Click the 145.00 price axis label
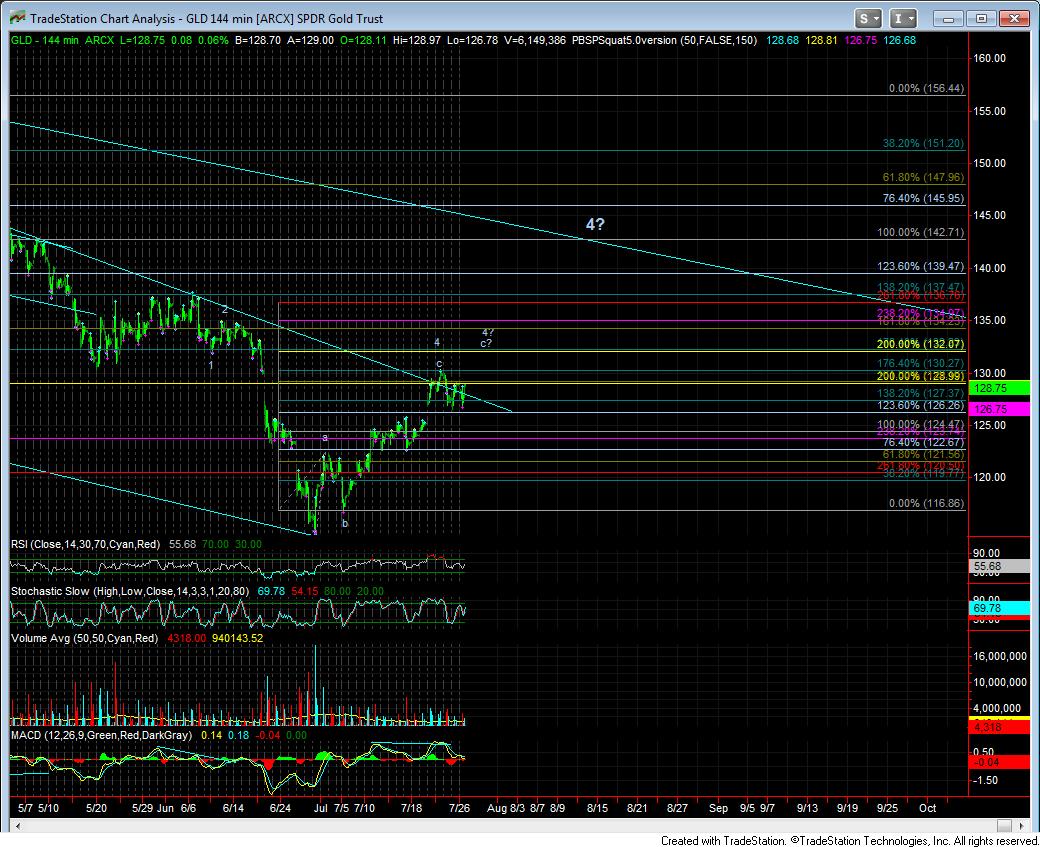The image size is (1040, 847). point(990,216)
